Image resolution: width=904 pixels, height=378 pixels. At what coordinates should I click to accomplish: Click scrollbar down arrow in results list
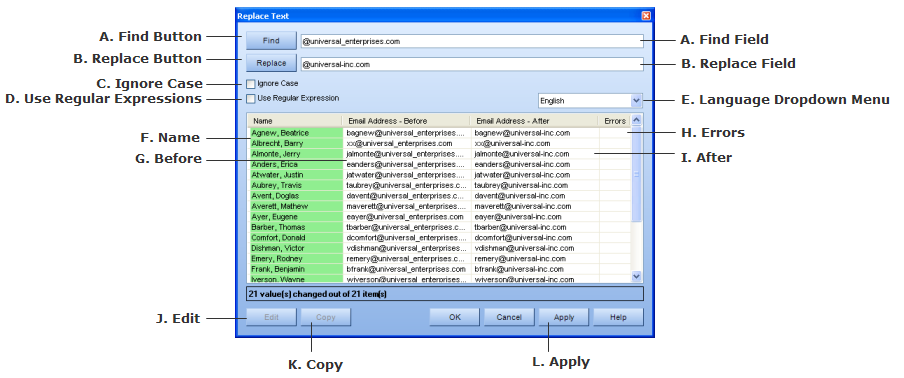pos(636,277)
